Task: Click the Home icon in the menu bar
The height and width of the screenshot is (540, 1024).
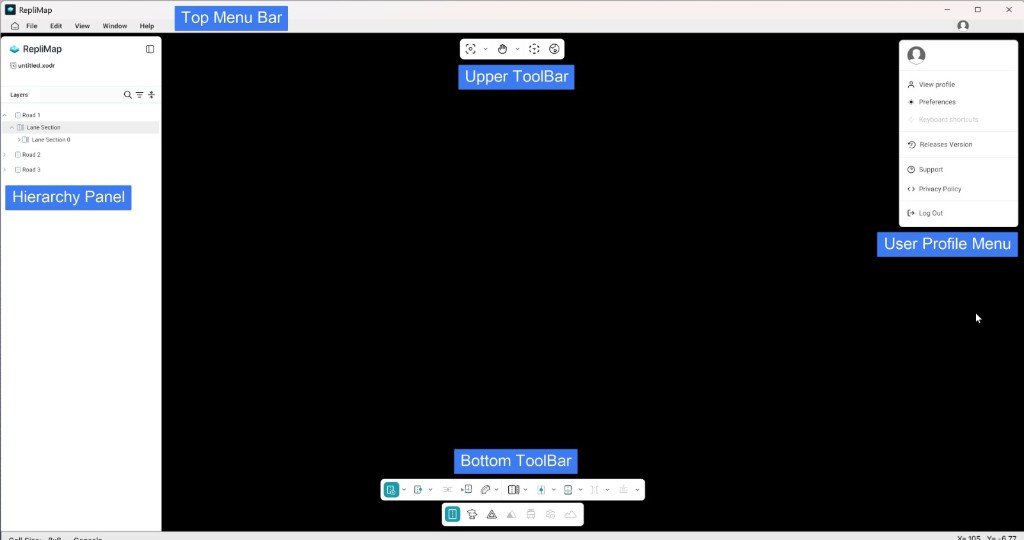Action: coord(15,26)
